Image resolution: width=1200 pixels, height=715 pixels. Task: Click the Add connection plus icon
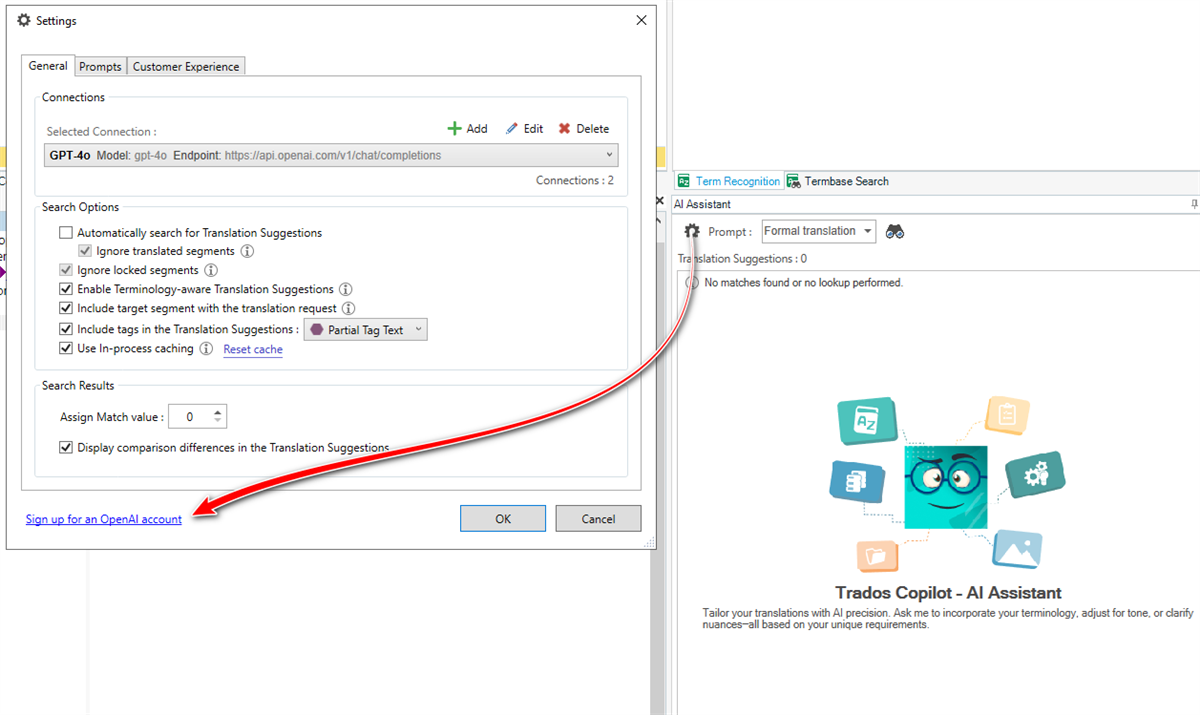coord(455,128)
